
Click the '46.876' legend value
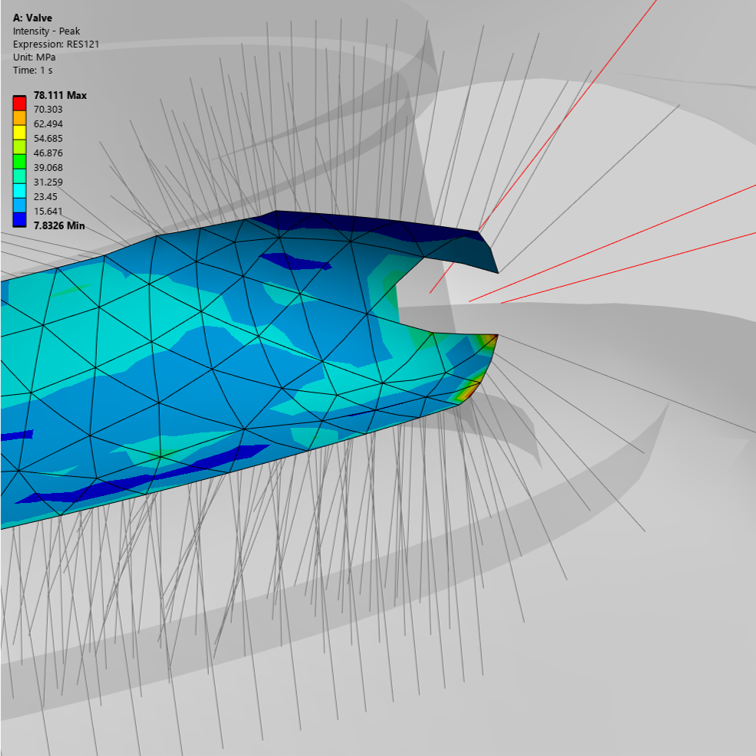pos(48,153)
